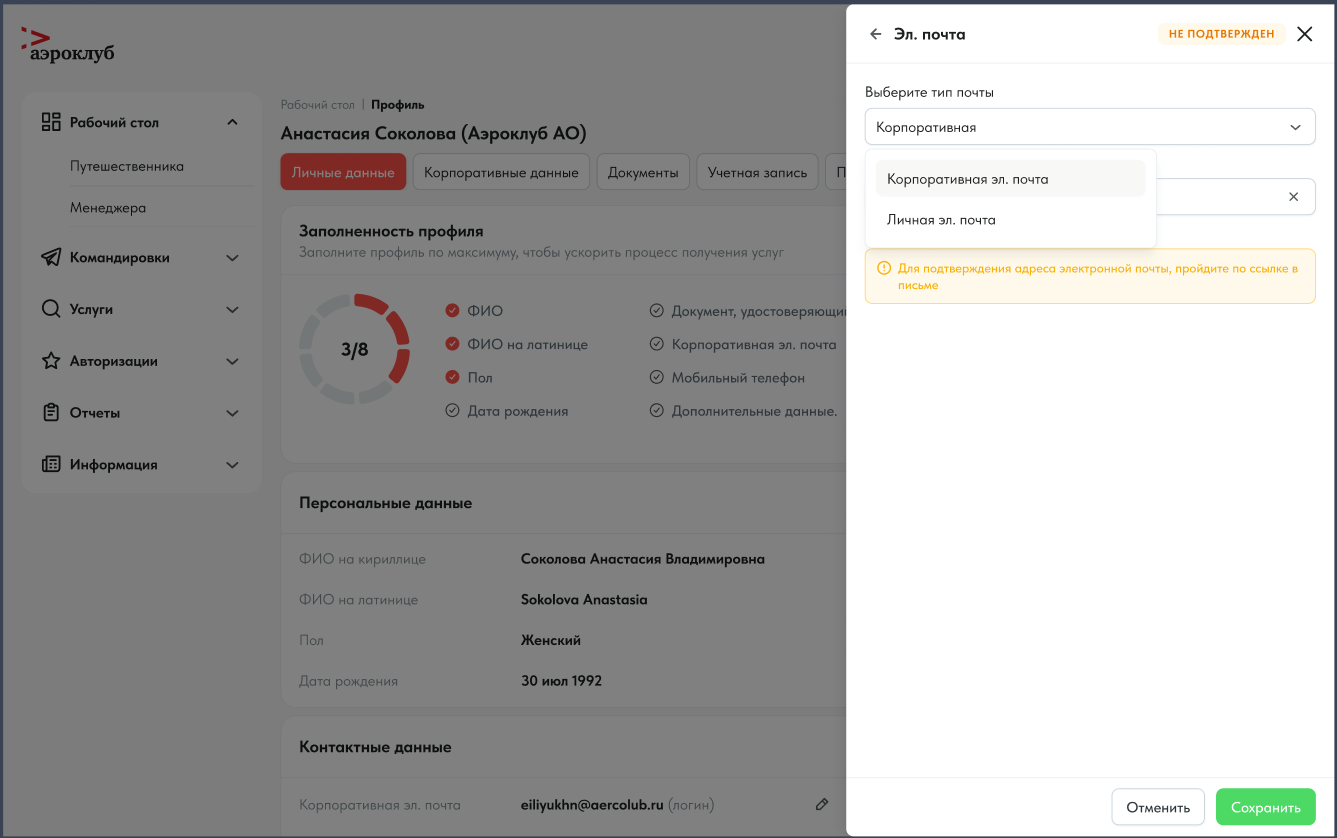Click the Отчеты clipboard icon
The height and width of the screenshot is (838, 1337).
[51, 413]
